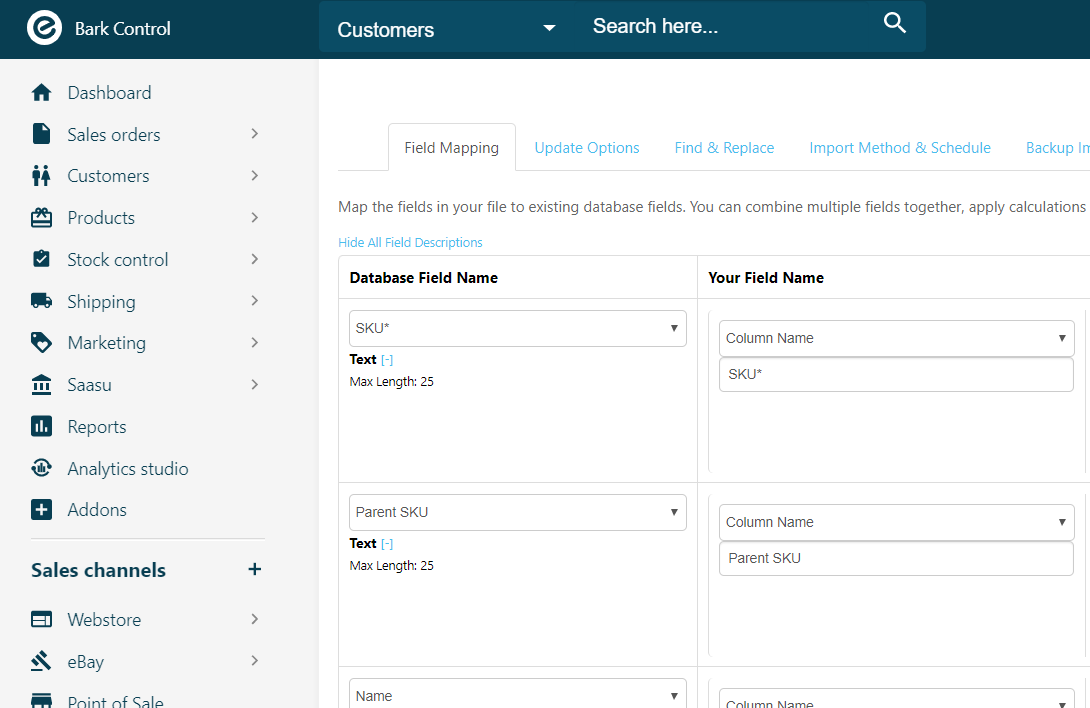
Task: Click the SKU* your-field text input
Action: [897, 374]
